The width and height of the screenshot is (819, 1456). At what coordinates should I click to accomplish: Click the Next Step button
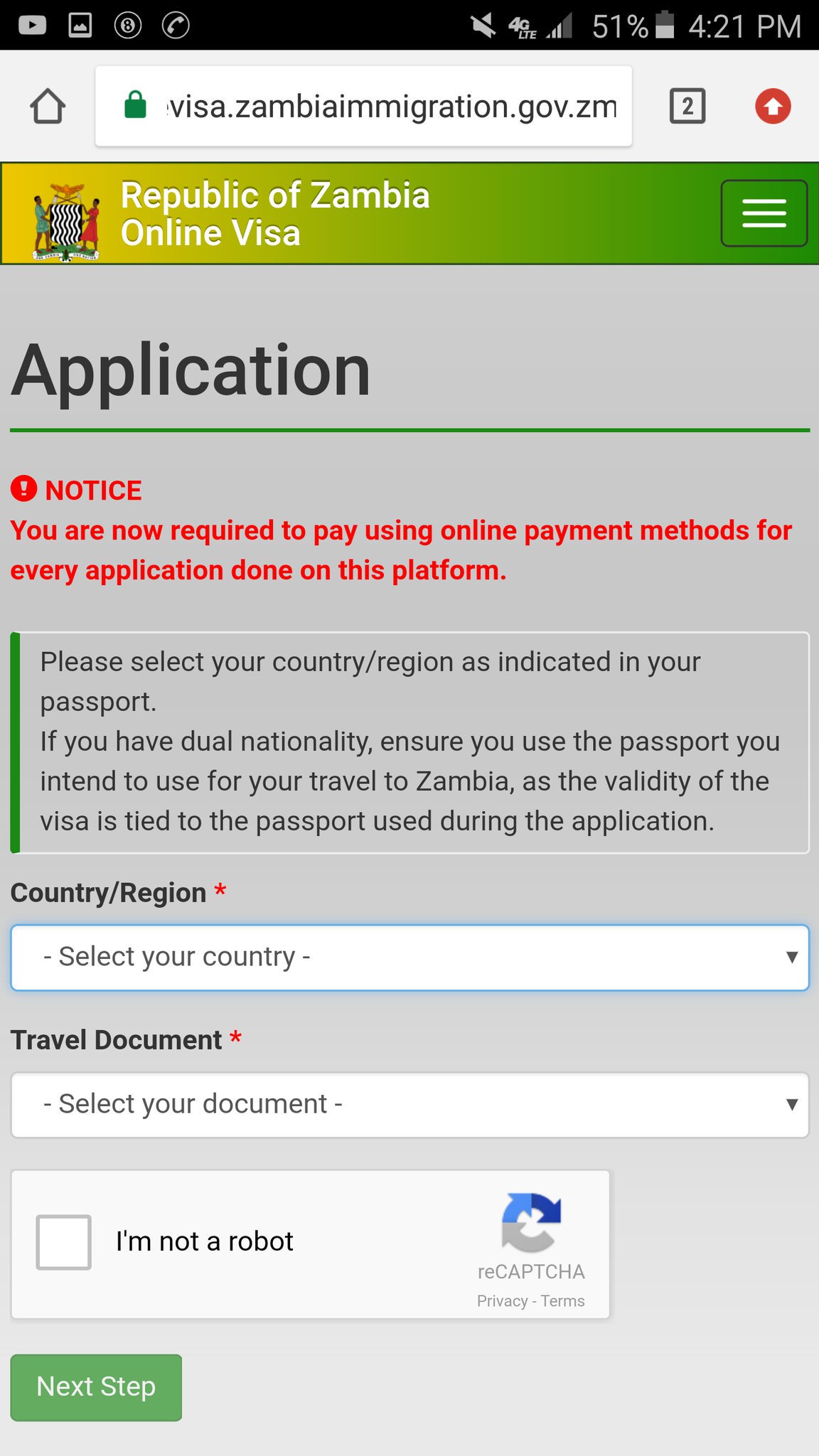96,1387
